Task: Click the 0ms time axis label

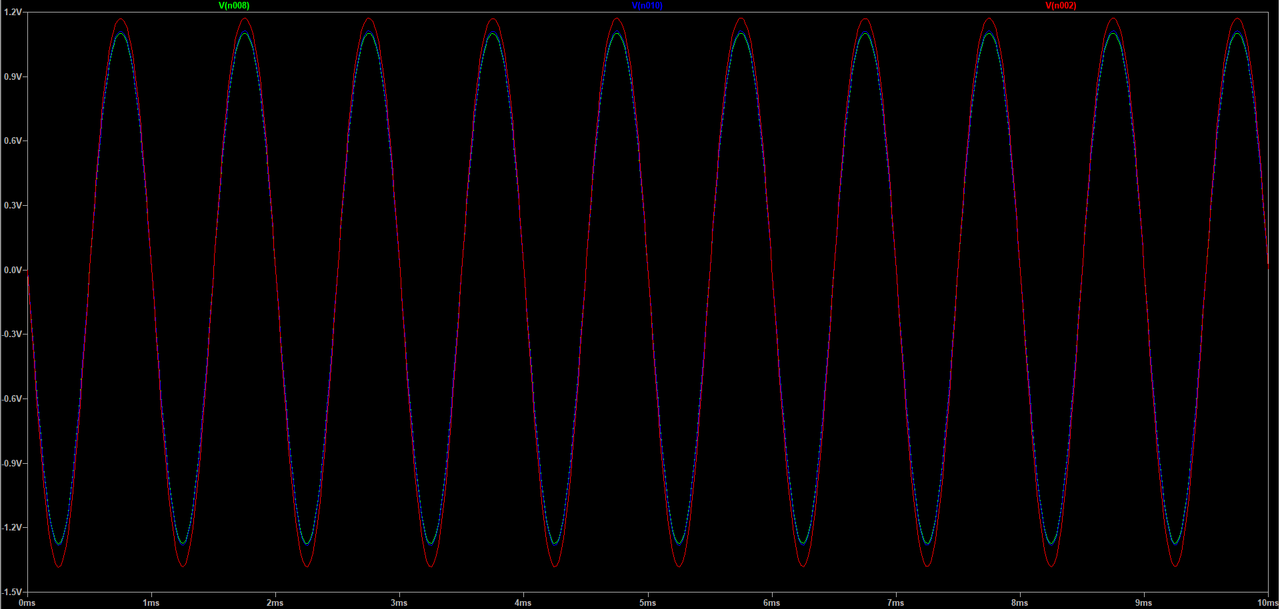Action: (28, 603)
